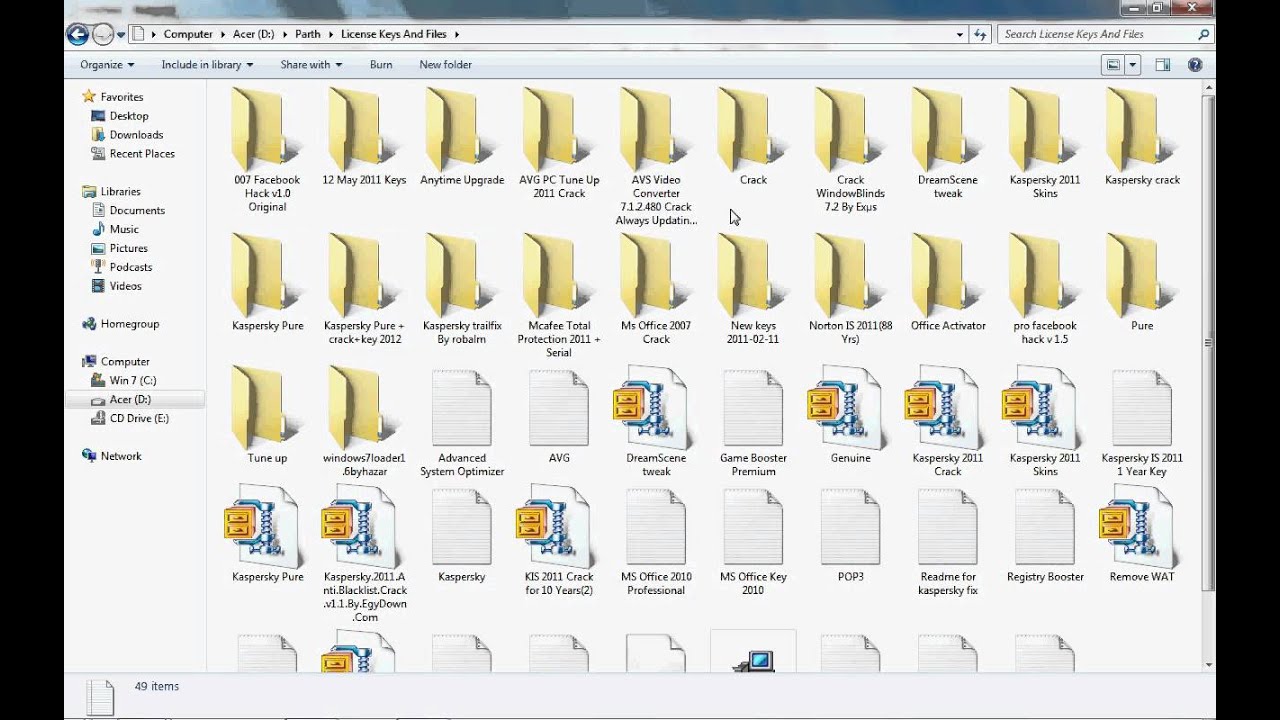Select the AVG PC Tune Up 2011 Crack folder
The height and width of the screenshot is (720, 1280).
(x=559, y=142)
